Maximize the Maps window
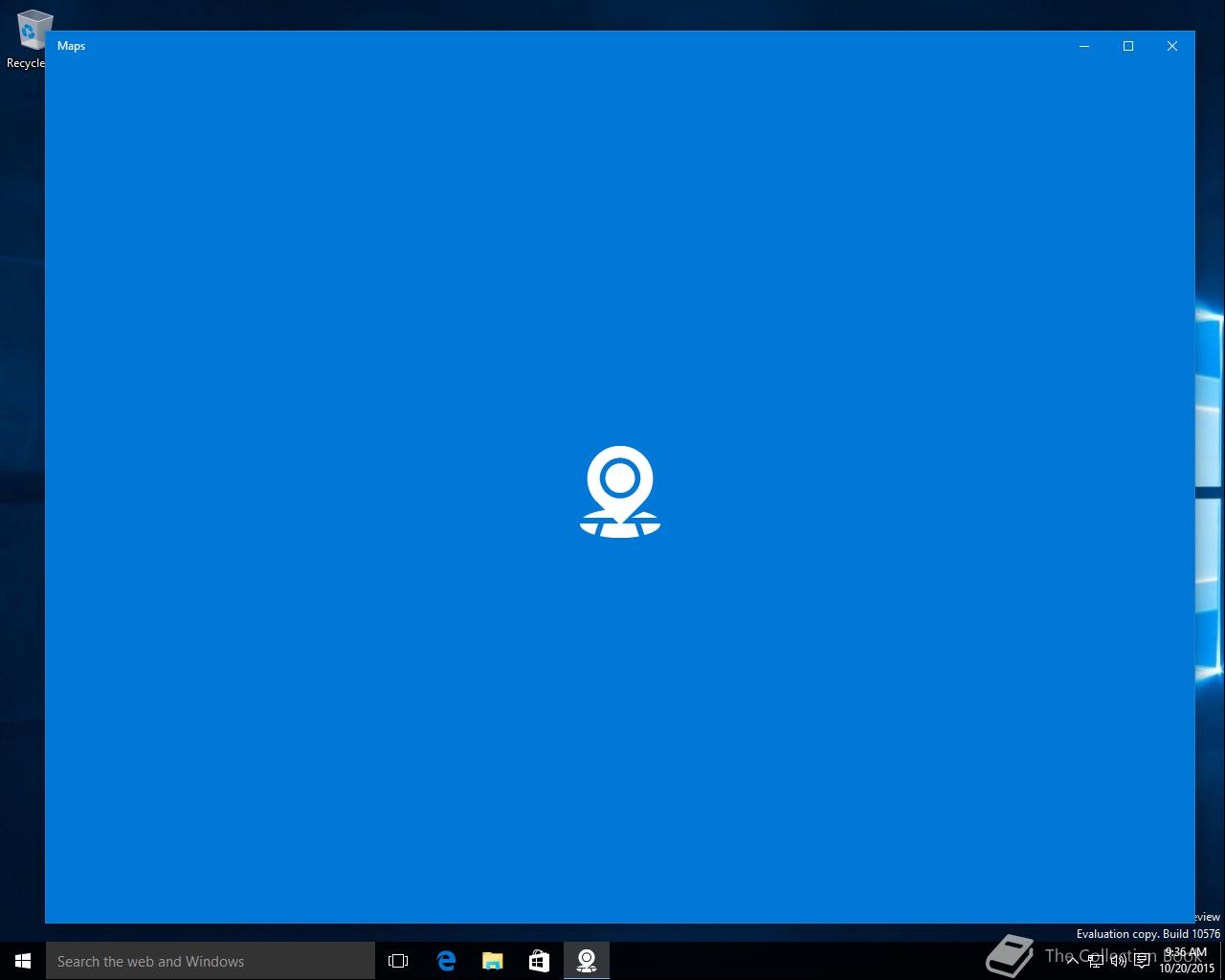The width and height of the screenshot is (1225, 980). (1128, 46)
